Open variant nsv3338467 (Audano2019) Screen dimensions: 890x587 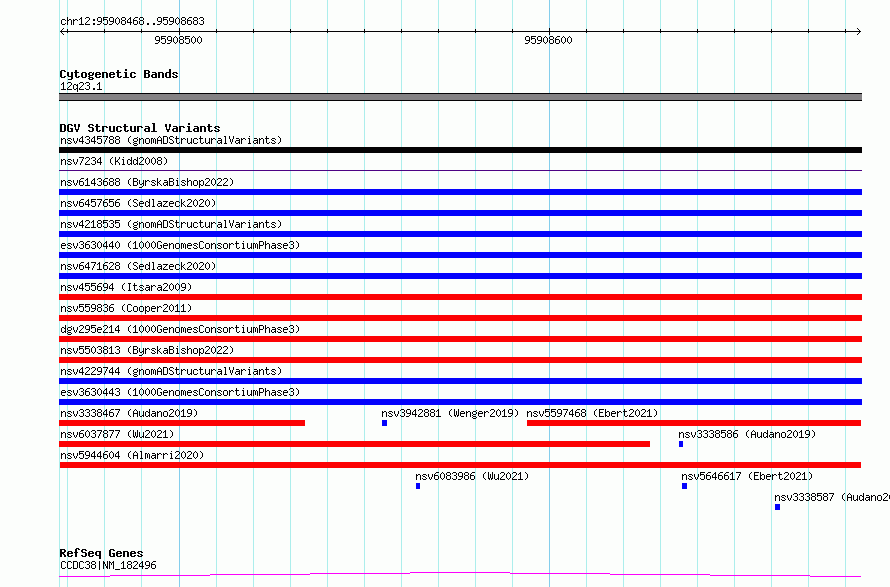129,413
